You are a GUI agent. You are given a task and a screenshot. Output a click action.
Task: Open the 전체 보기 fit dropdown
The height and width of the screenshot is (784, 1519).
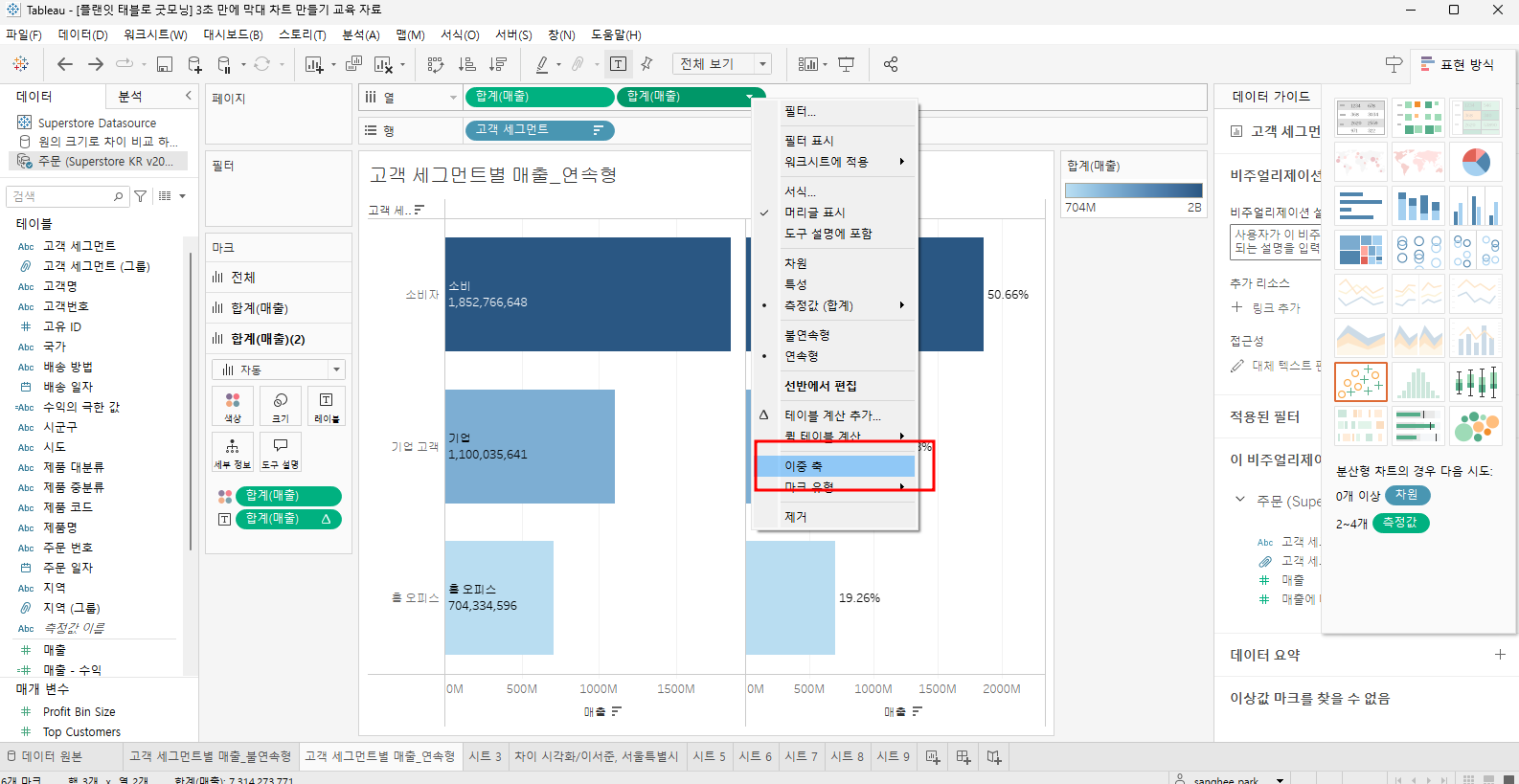pos(763,64)
